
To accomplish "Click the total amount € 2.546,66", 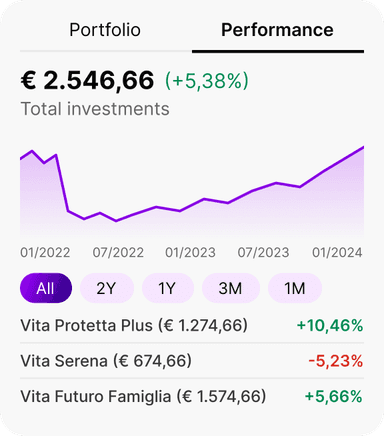I will [87, 81].
